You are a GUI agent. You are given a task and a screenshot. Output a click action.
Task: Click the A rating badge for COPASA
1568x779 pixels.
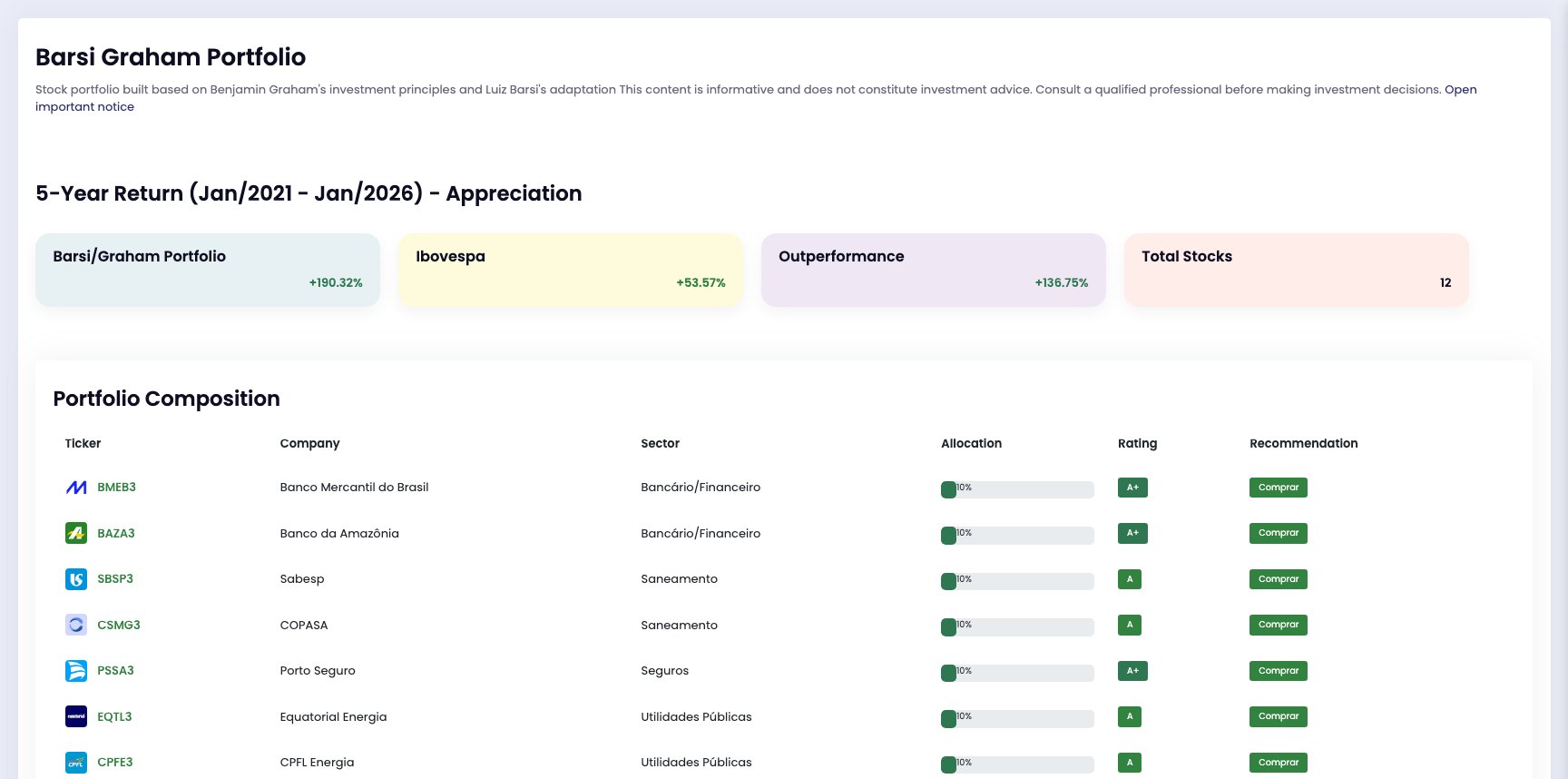pos(1130,625)
